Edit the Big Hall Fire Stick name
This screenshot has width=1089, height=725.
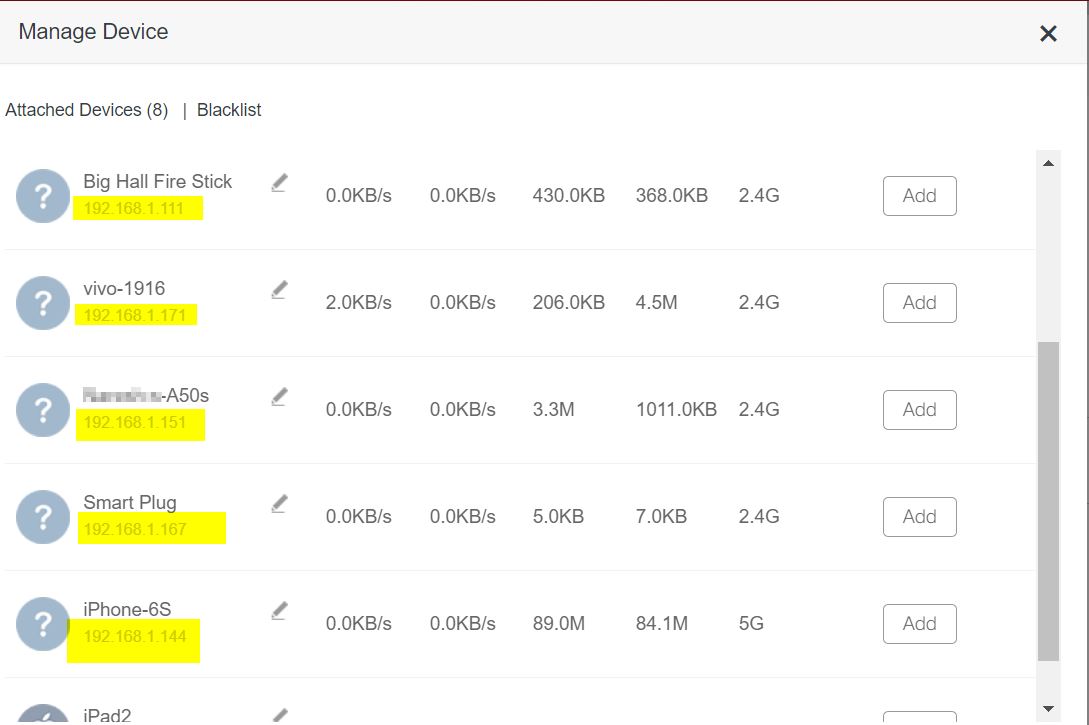pos(279,183)
